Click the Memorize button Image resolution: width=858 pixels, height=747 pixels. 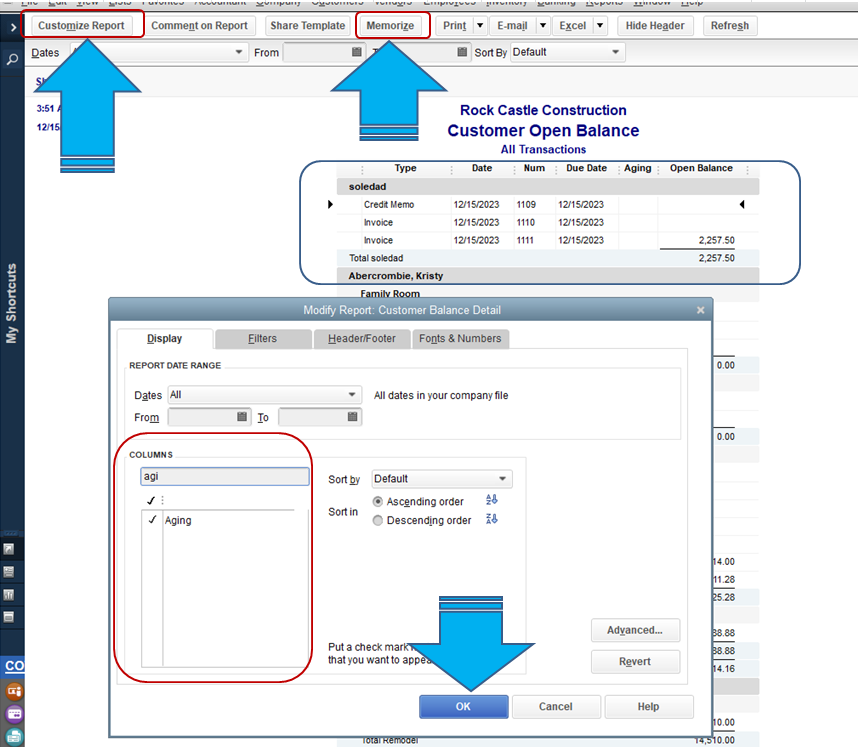click(x=390, y=25)
